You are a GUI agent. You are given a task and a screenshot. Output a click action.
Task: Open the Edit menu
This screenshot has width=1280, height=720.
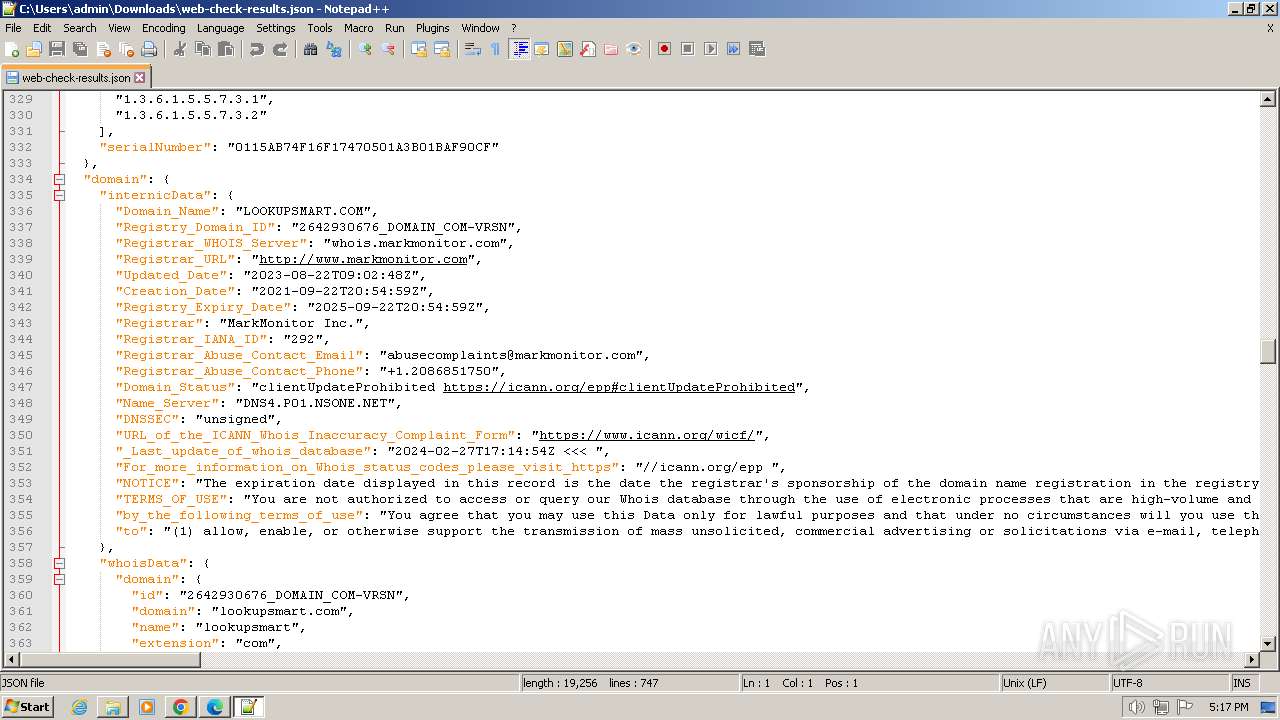coord(42,28)
